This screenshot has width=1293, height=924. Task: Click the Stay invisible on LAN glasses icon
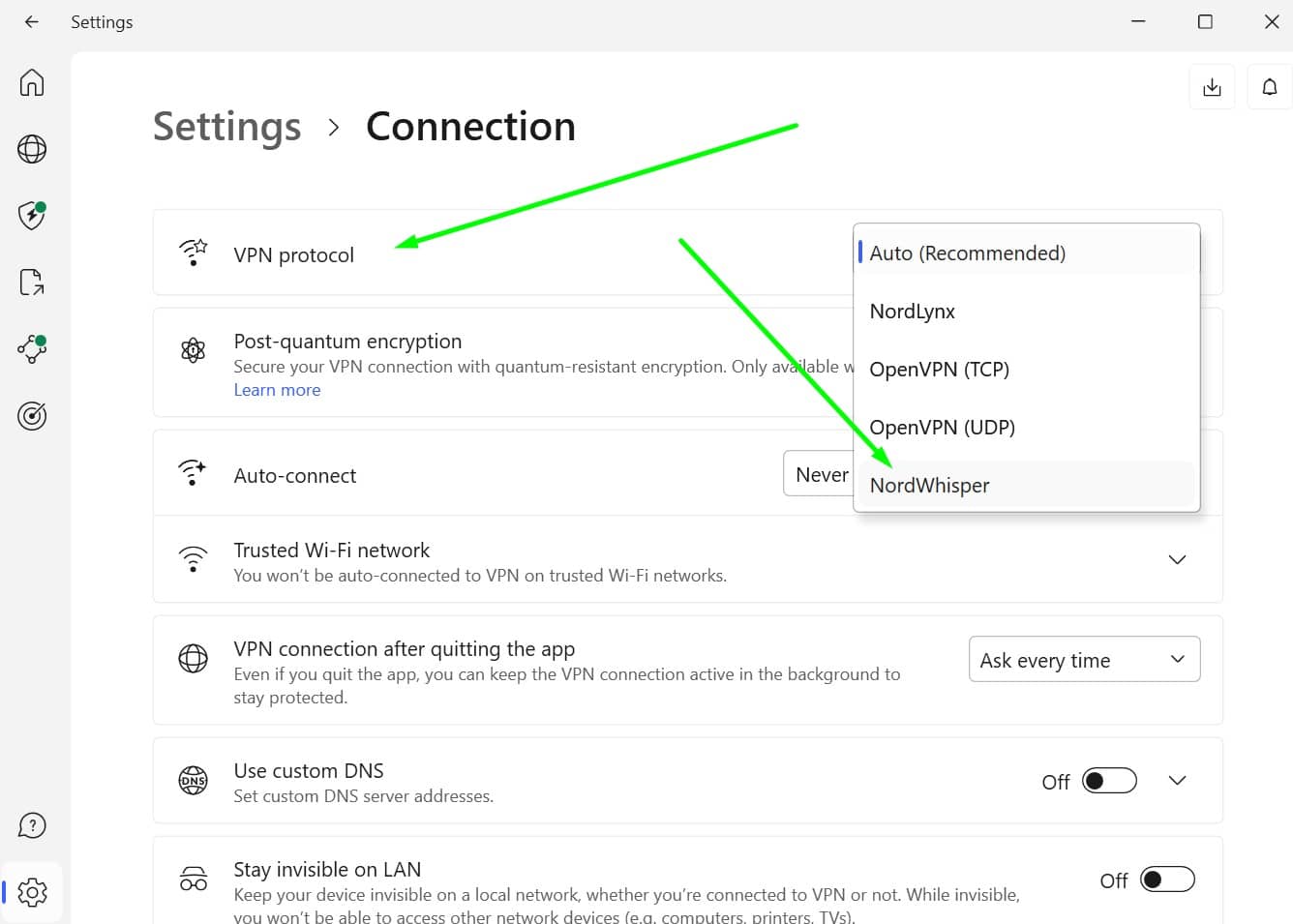[x=194, y=879]
